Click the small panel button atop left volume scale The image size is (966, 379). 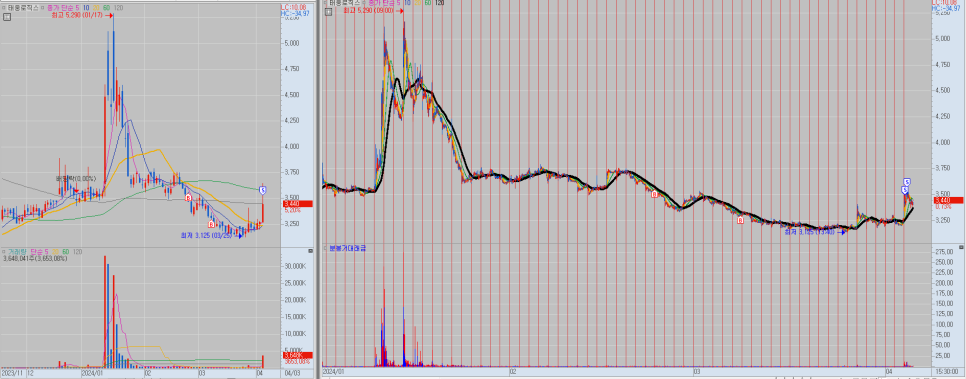310,251
